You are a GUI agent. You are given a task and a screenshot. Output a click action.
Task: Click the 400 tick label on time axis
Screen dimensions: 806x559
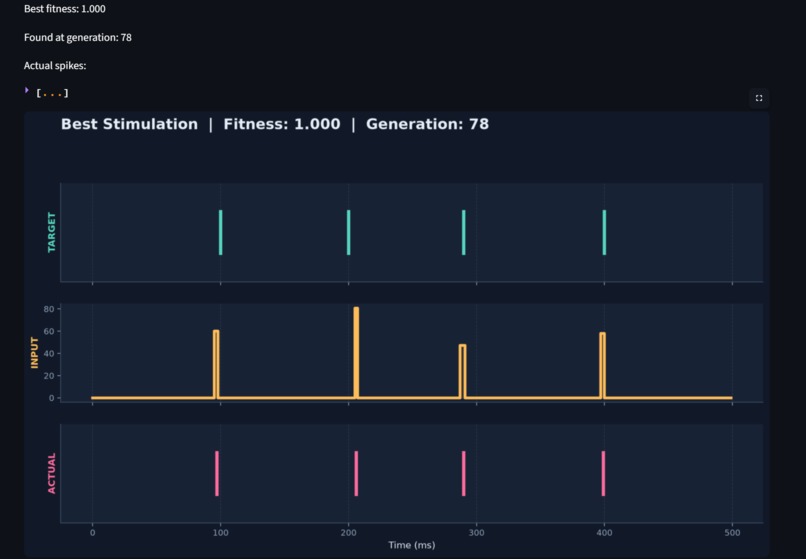point(604,533)
